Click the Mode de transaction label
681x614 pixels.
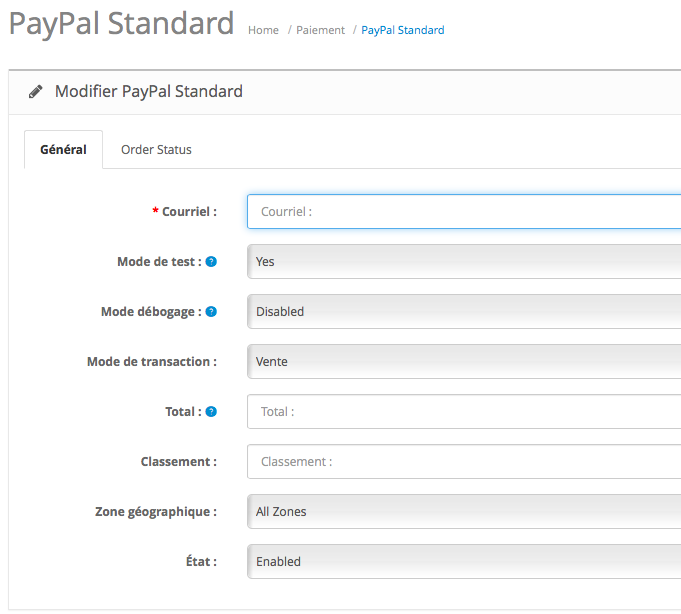coord(152,362)
